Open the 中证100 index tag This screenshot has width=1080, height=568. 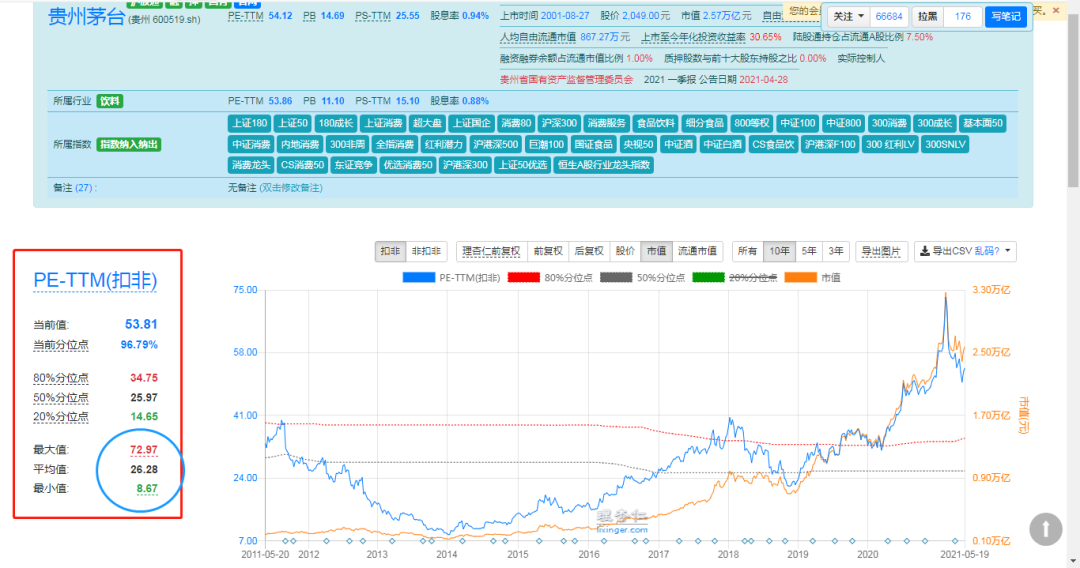(797, 123)
